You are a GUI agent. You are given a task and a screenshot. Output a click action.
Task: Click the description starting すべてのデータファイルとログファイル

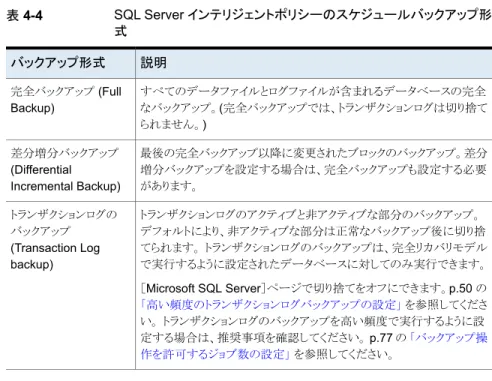[313, 108]
